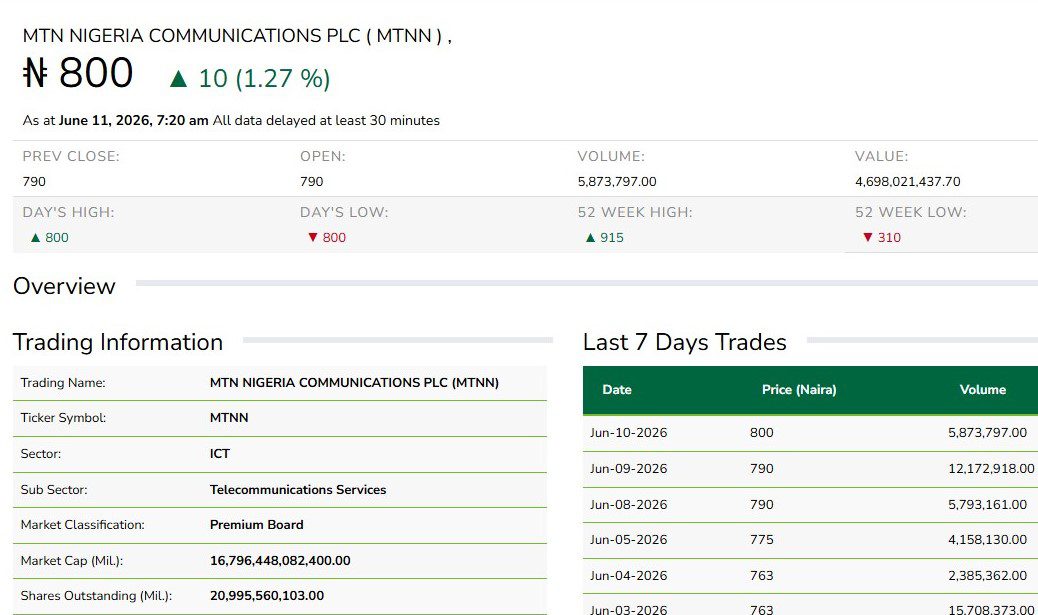Viewport: 1038px width, 615px height.
Task: Click the green arrow beside 52 Week High 915
Action: (590, 238)
